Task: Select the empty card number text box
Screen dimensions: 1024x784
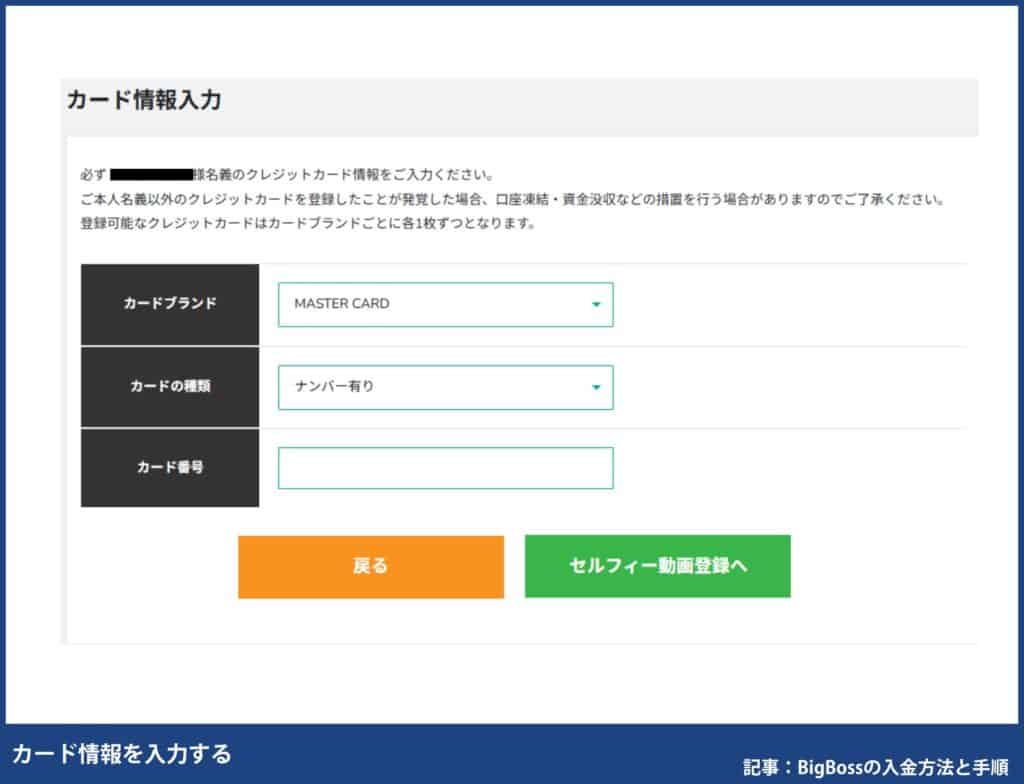Action: pos(445,467)
